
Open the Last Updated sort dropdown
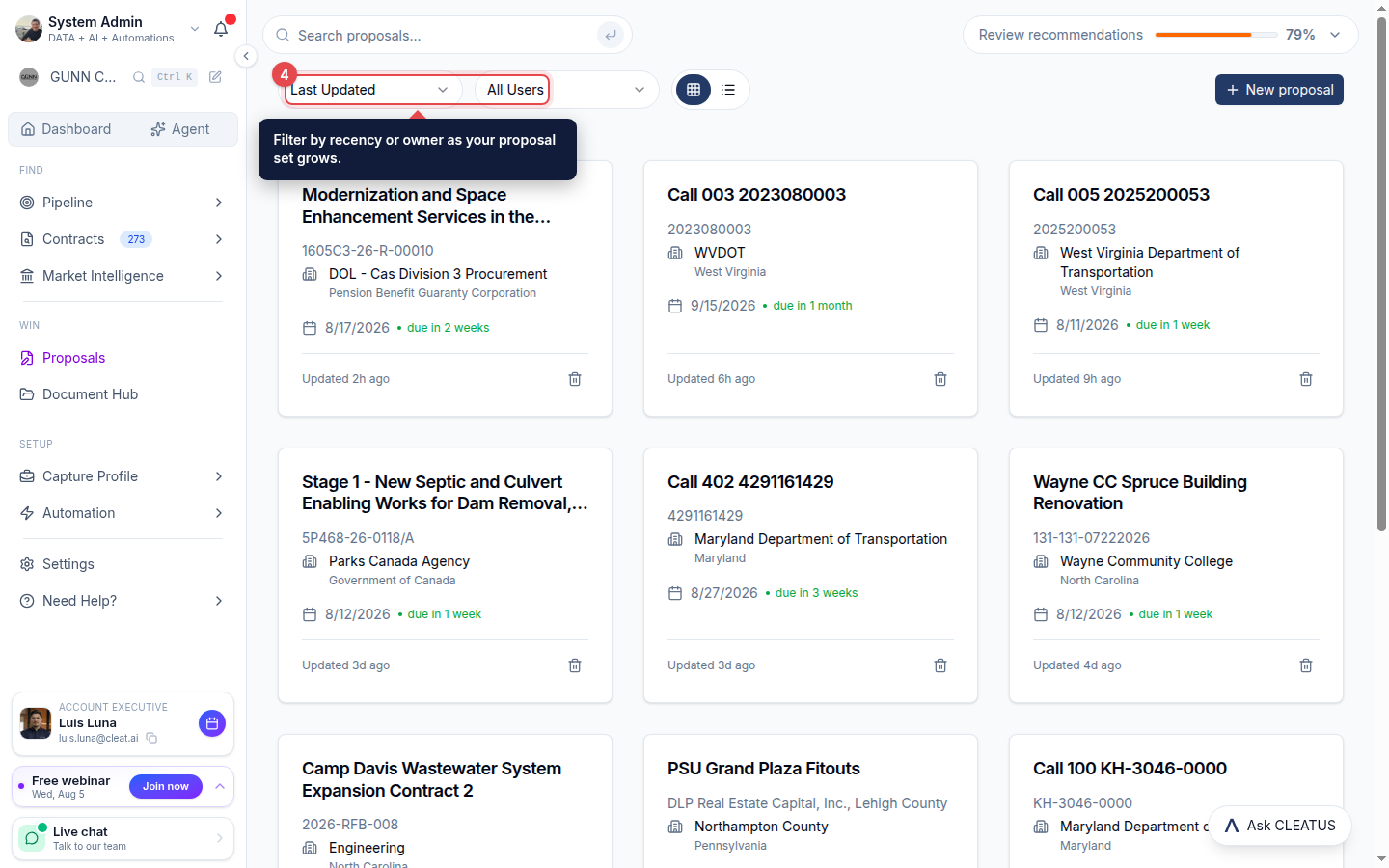point(369,90)
